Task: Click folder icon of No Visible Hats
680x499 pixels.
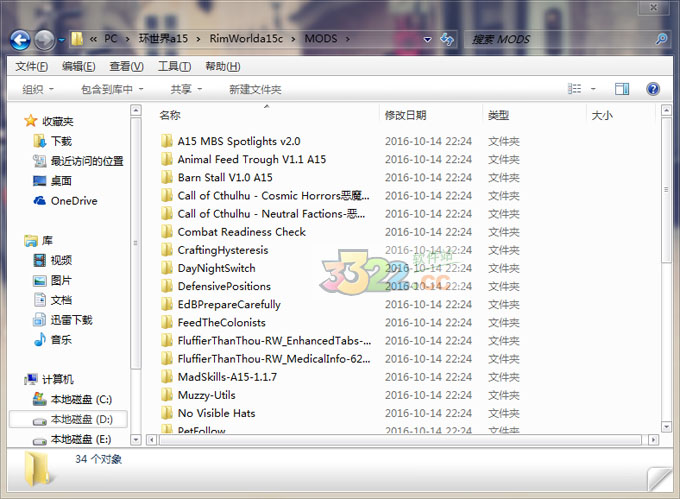Action: [167, 413]
